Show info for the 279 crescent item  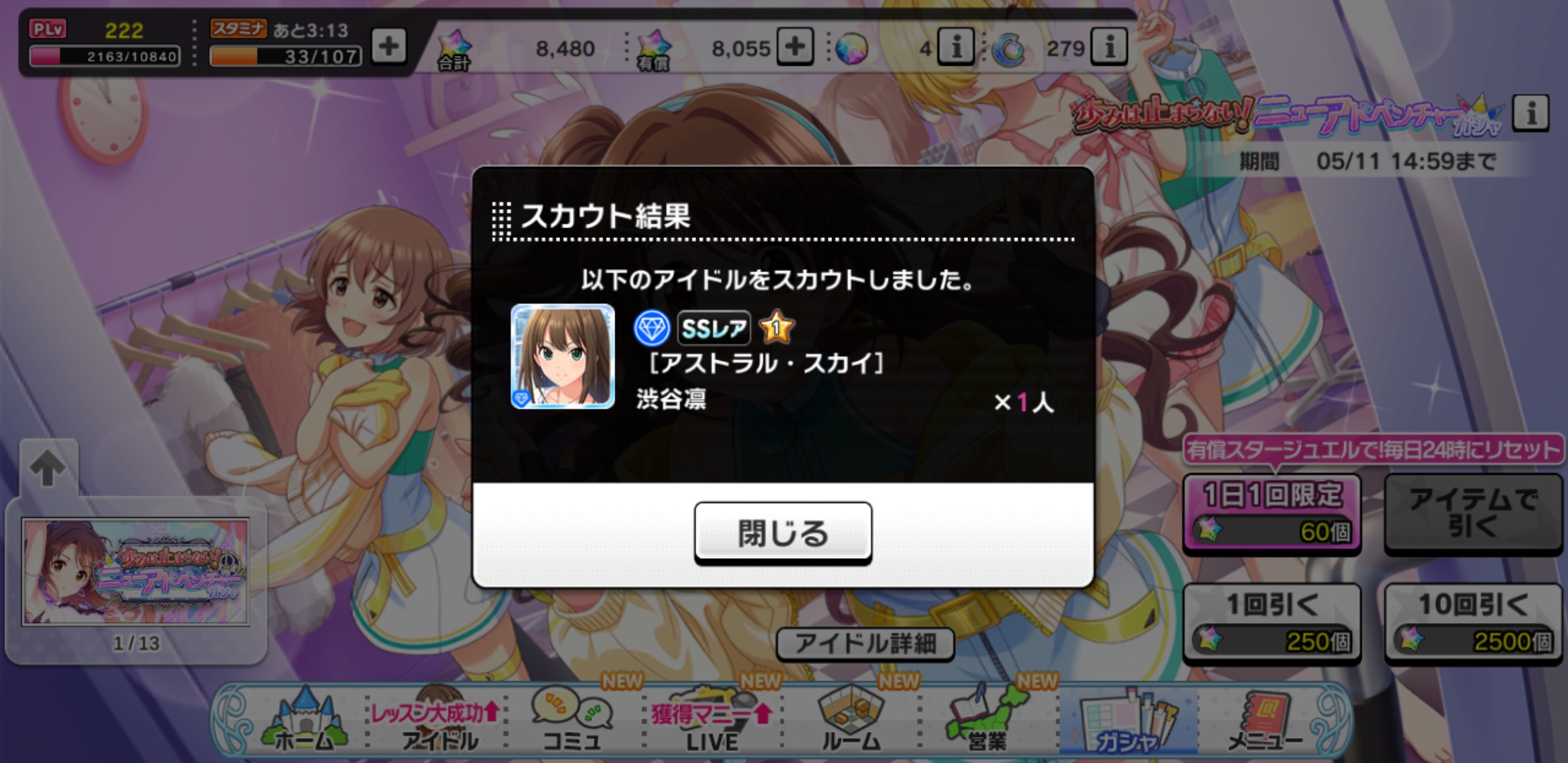coord(1109,47)
